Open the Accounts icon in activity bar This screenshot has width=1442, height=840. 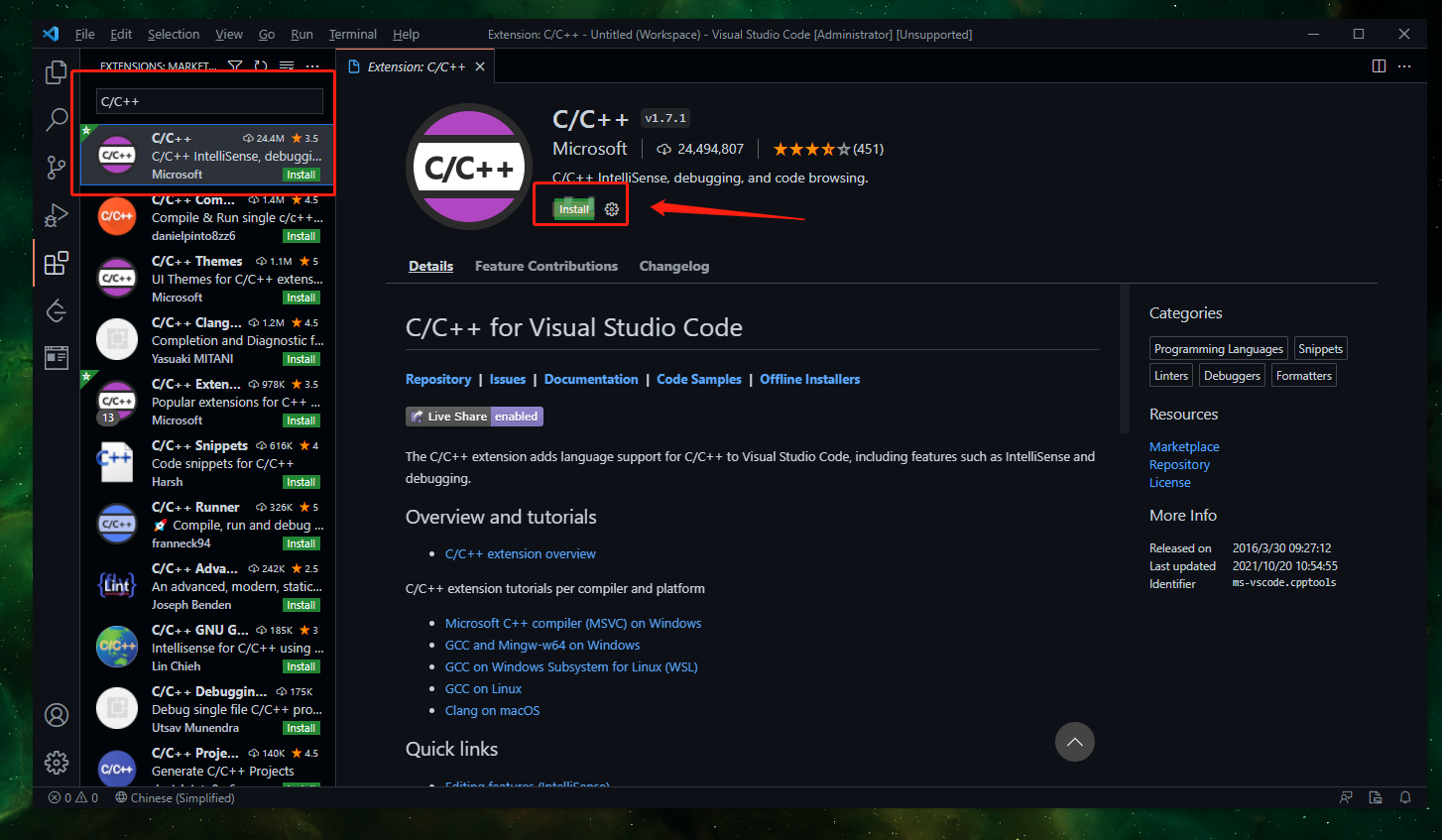[57, 715]
